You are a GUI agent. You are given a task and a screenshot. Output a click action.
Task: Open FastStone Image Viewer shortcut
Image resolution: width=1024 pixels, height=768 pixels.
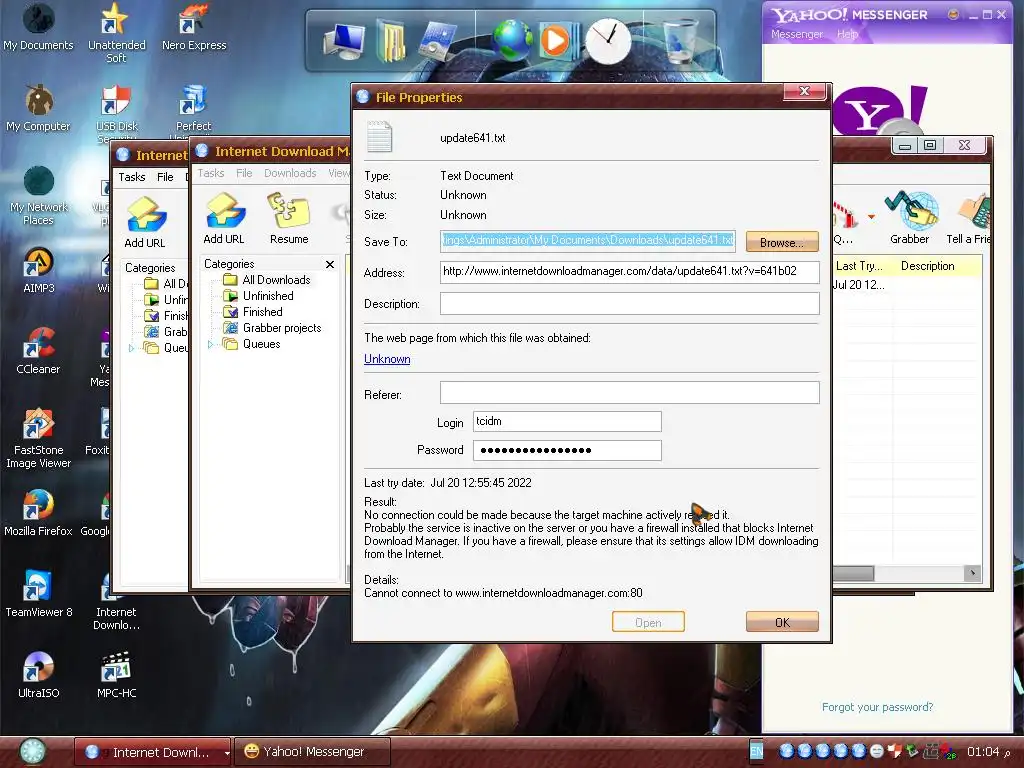pyautogui.click(x=38, y=438)
